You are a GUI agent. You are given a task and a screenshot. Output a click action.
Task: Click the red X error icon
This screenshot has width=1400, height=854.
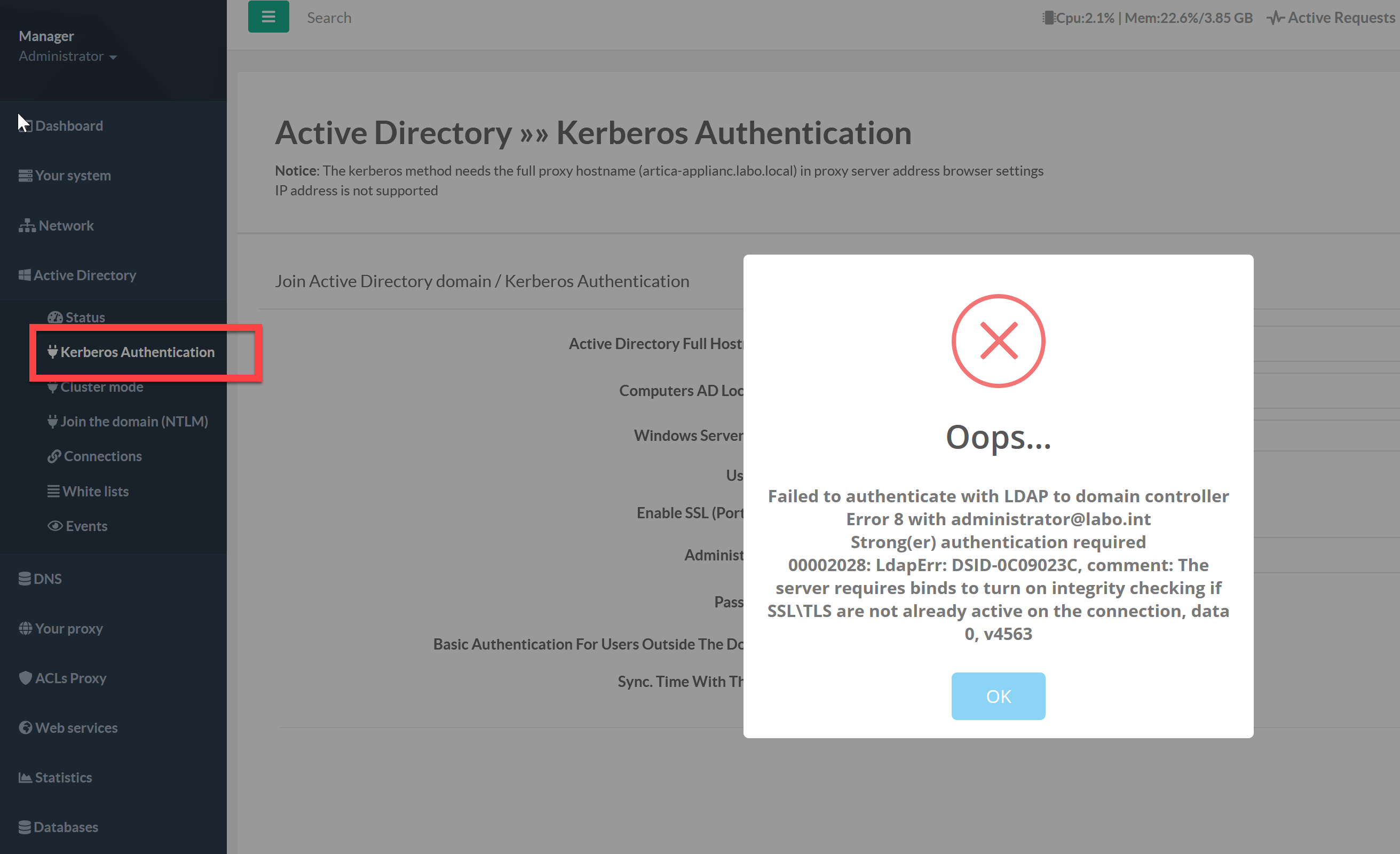pyautogui.click(x=998, y=341)
